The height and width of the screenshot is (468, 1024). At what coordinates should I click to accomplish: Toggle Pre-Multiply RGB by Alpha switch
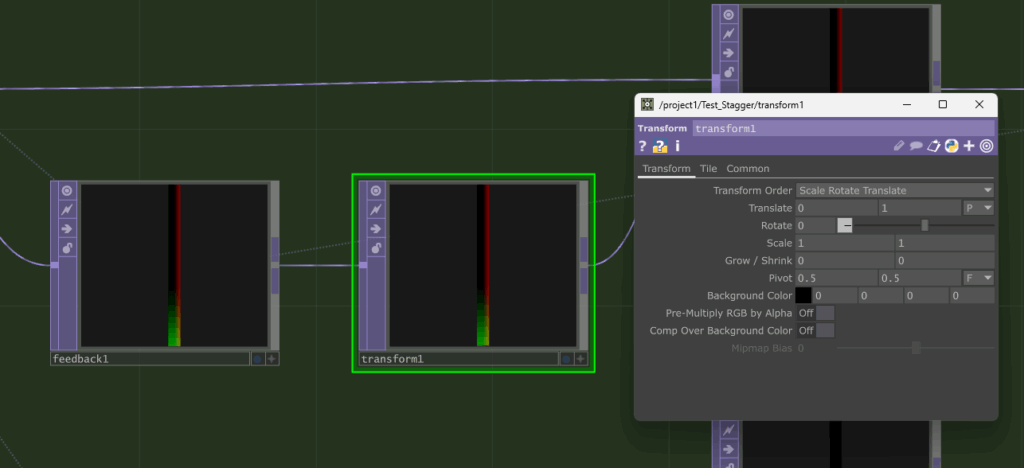tap(815, 313)
